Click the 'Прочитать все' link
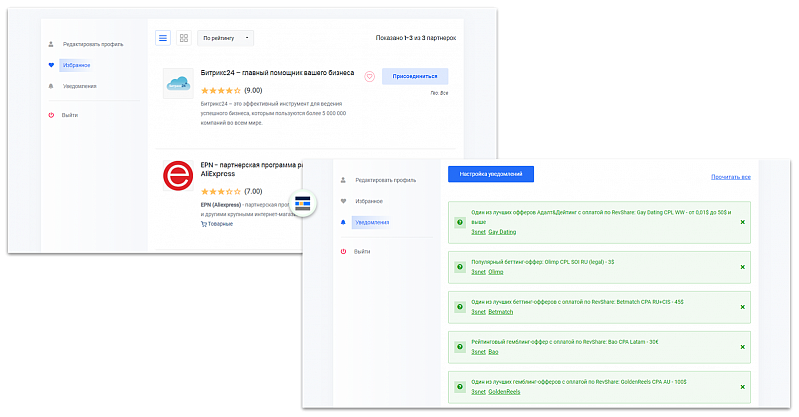Image resolution: width=799 pixels, height=417 pixels. [731, 177]
